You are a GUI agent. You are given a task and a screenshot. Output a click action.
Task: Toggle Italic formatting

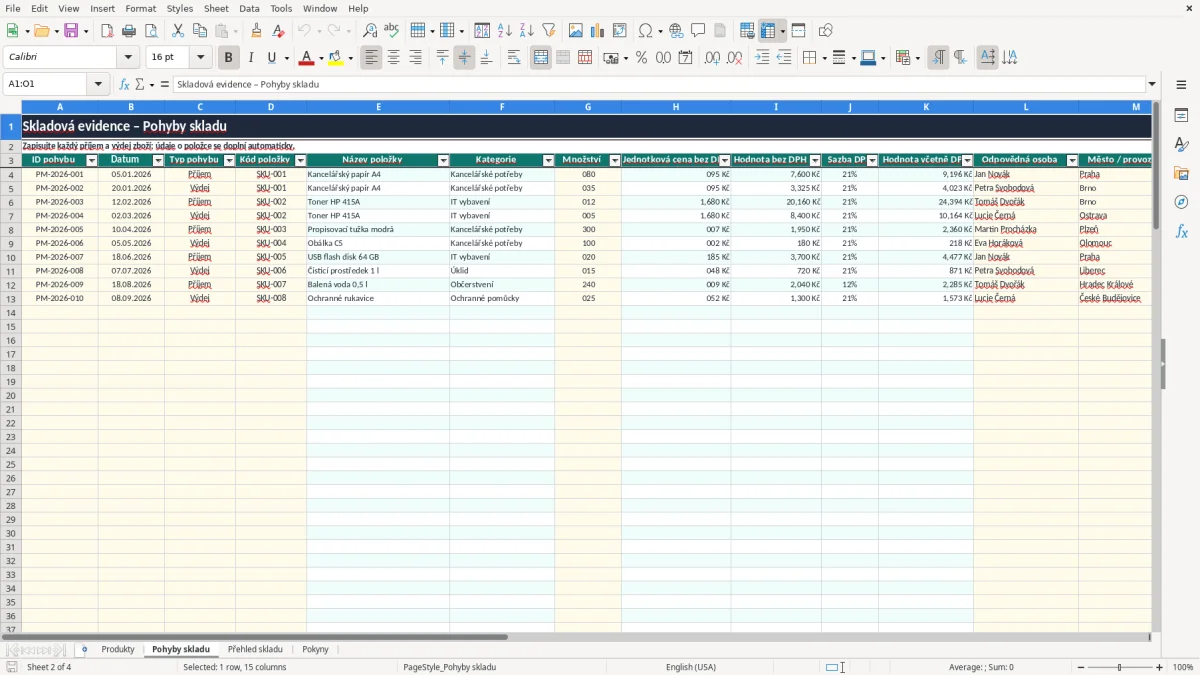click(251, 58)
